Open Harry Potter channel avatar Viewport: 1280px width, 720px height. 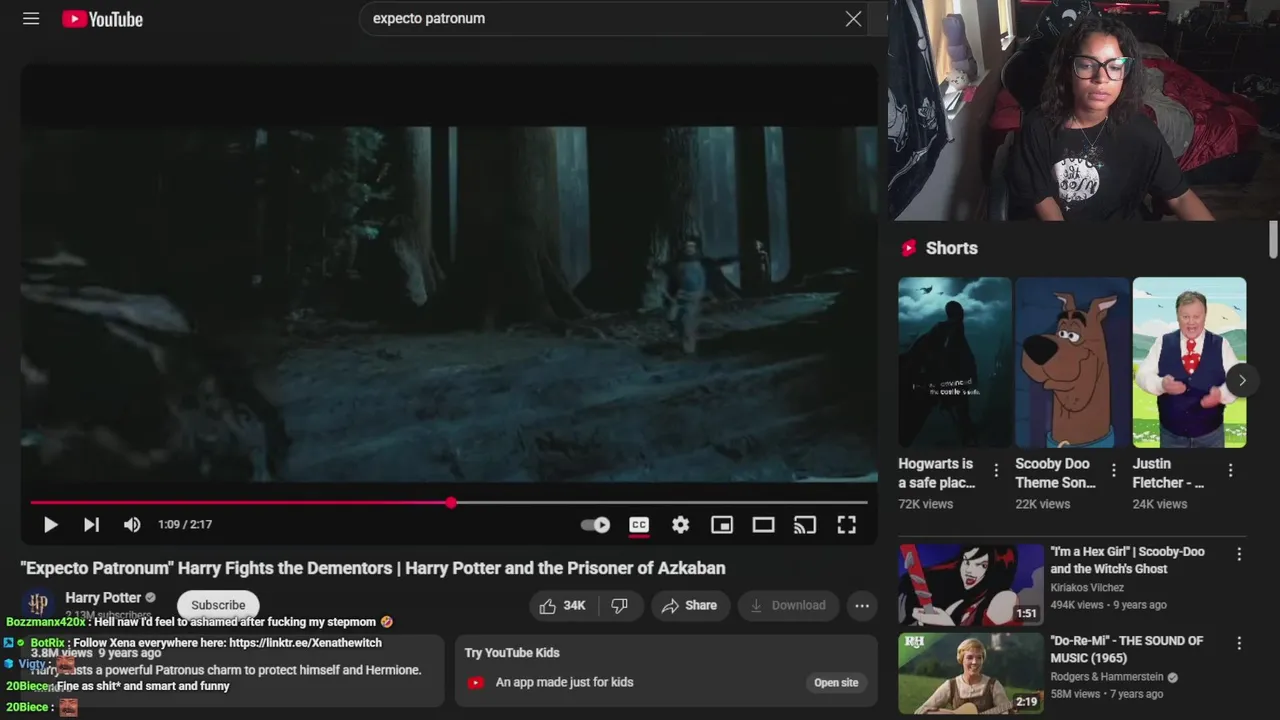tap(38, 604)
